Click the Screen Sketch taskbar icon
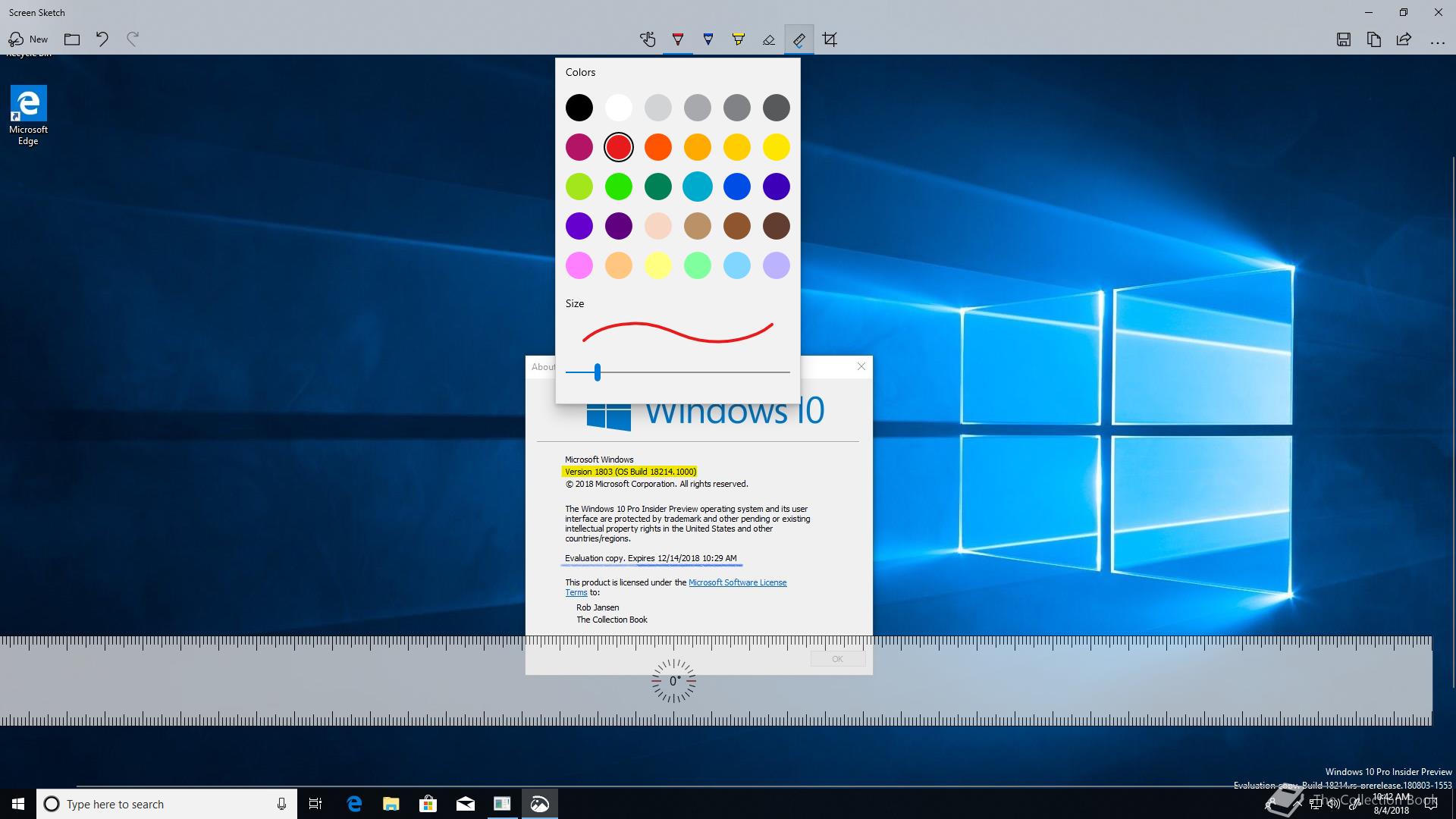 (540, 804)
